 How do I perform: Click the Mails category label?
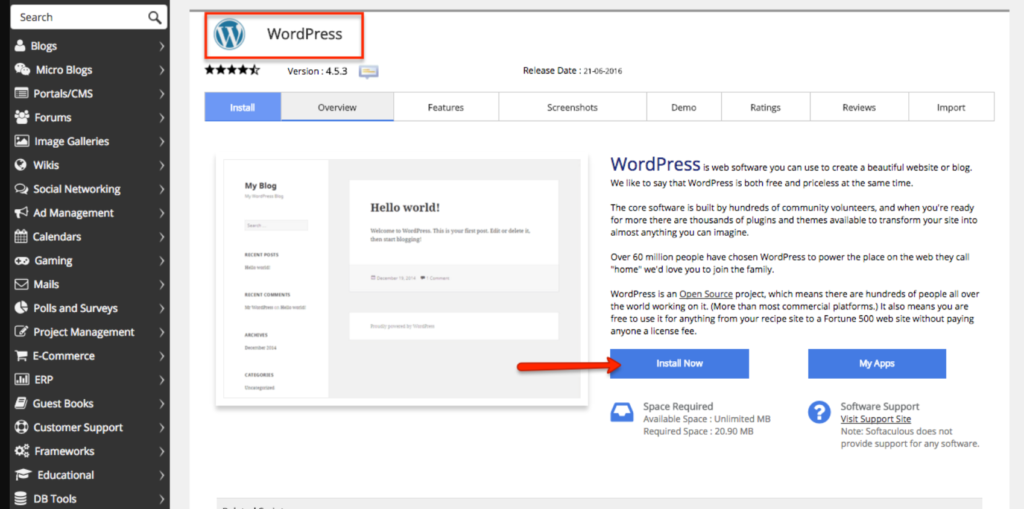point(46,284)
